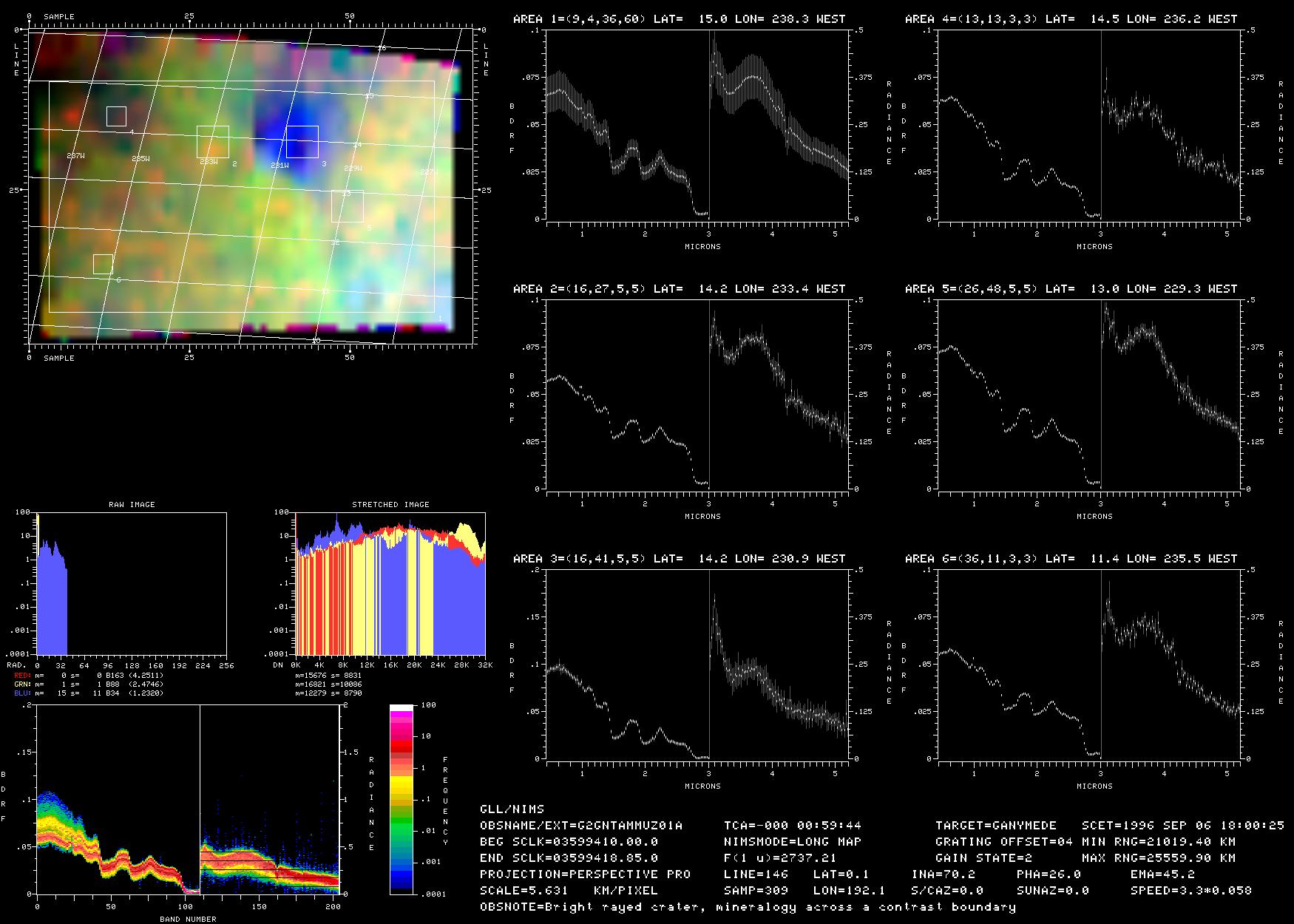The image size is (1294, 924).
Task: Click the OBSNOTE bright rayed crater note
Action: (x=748, y=906)
